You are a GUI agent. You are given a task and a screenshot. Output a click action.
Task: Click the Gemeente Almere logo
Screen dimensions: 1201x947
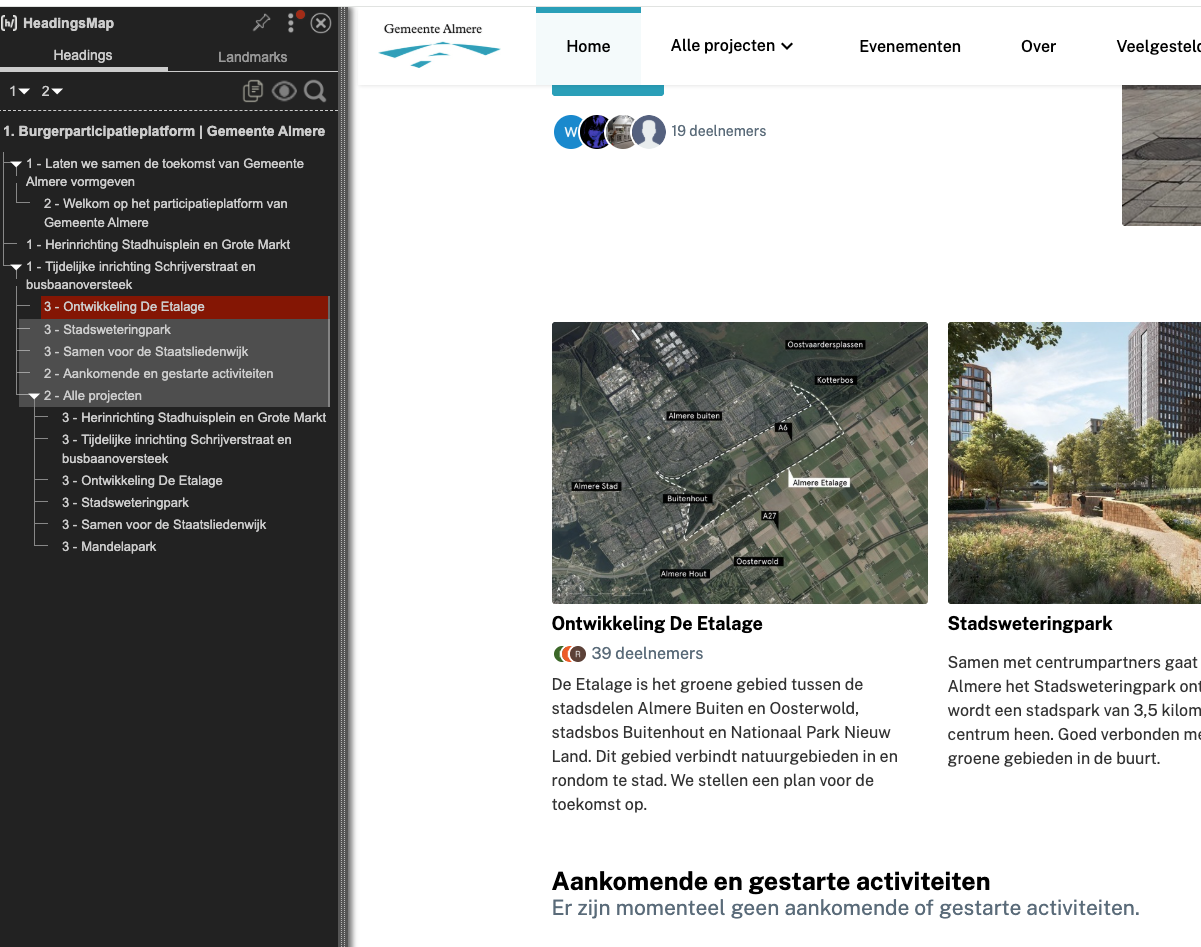440,45
